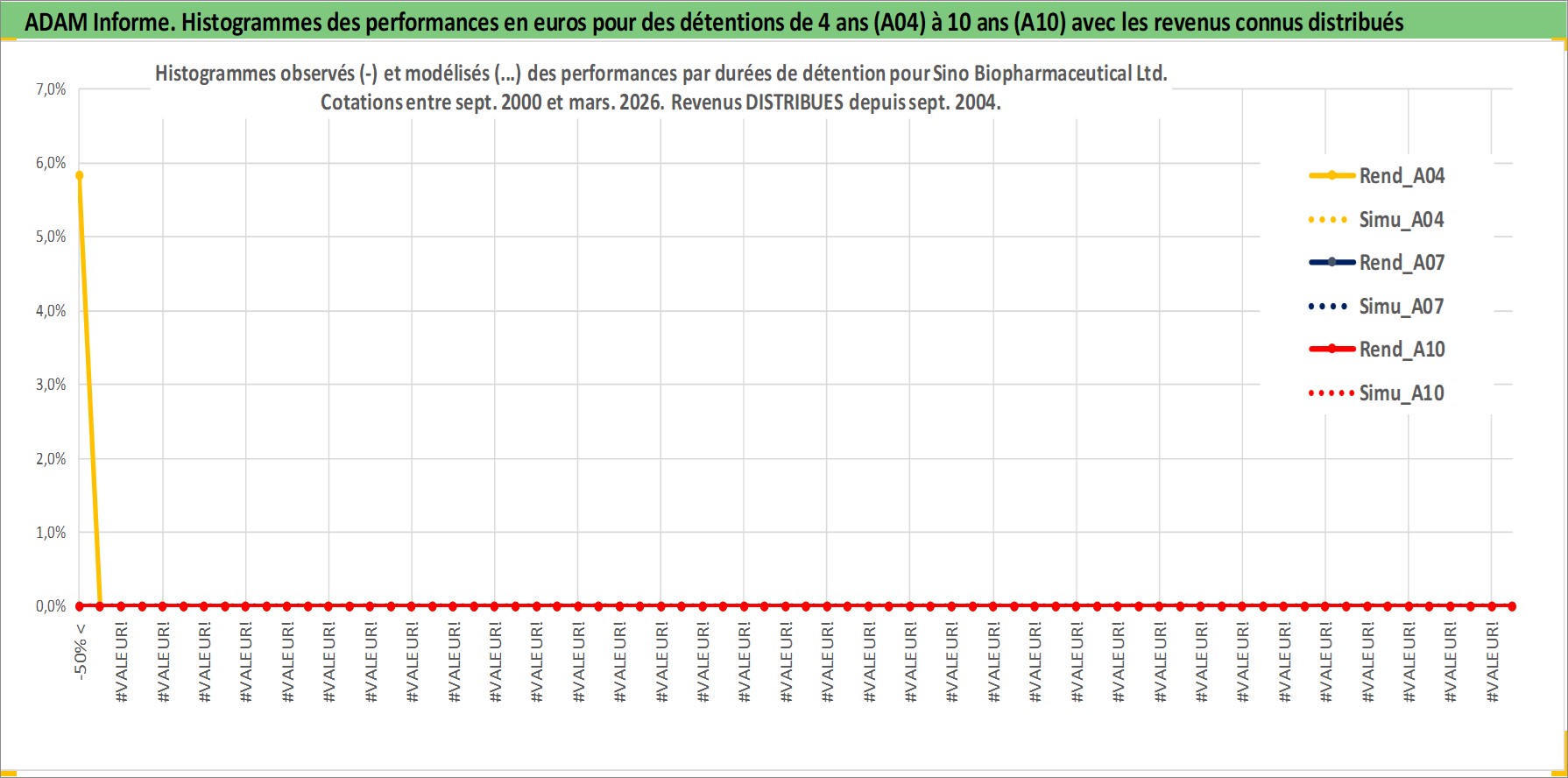The image size is (1568, 778).
Task: Click the Simu_A07 legend entry
Action: coord(1377,307)
